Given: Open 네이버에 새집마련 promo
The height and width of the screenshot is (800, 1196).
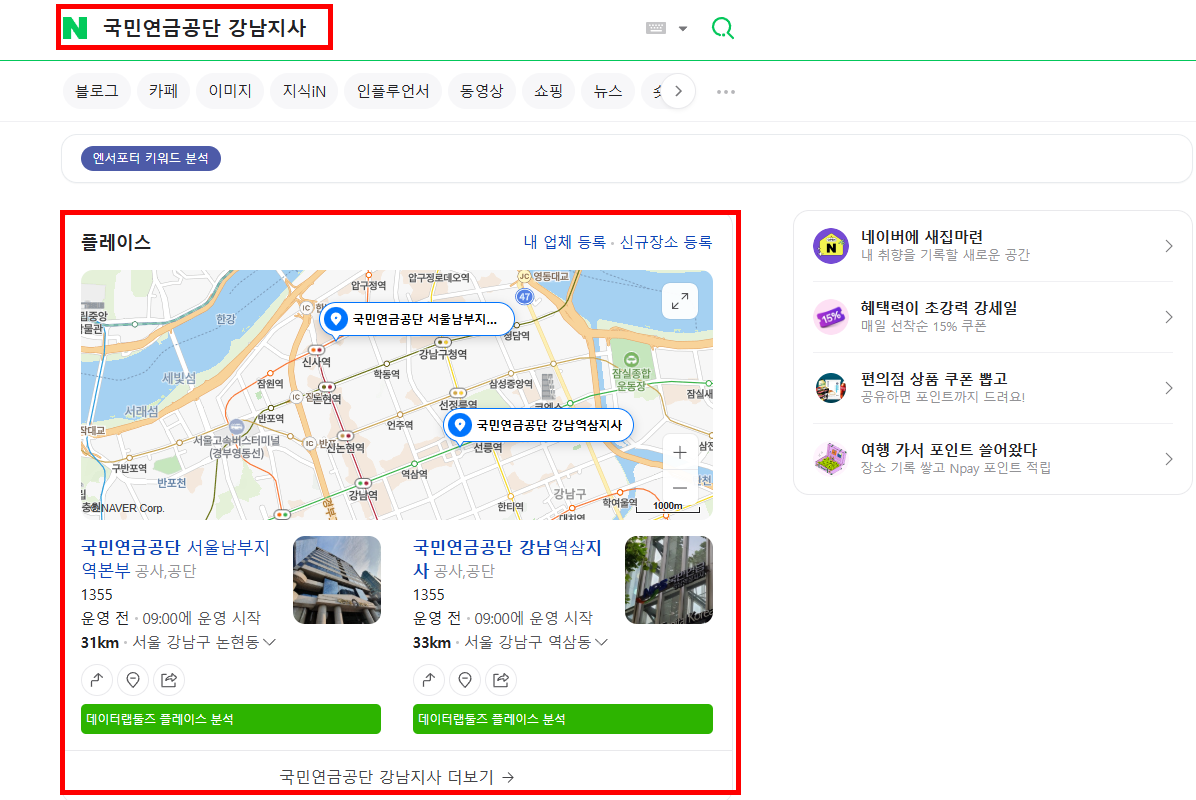Looking at the screenshot, I should (x=992, y=246).
